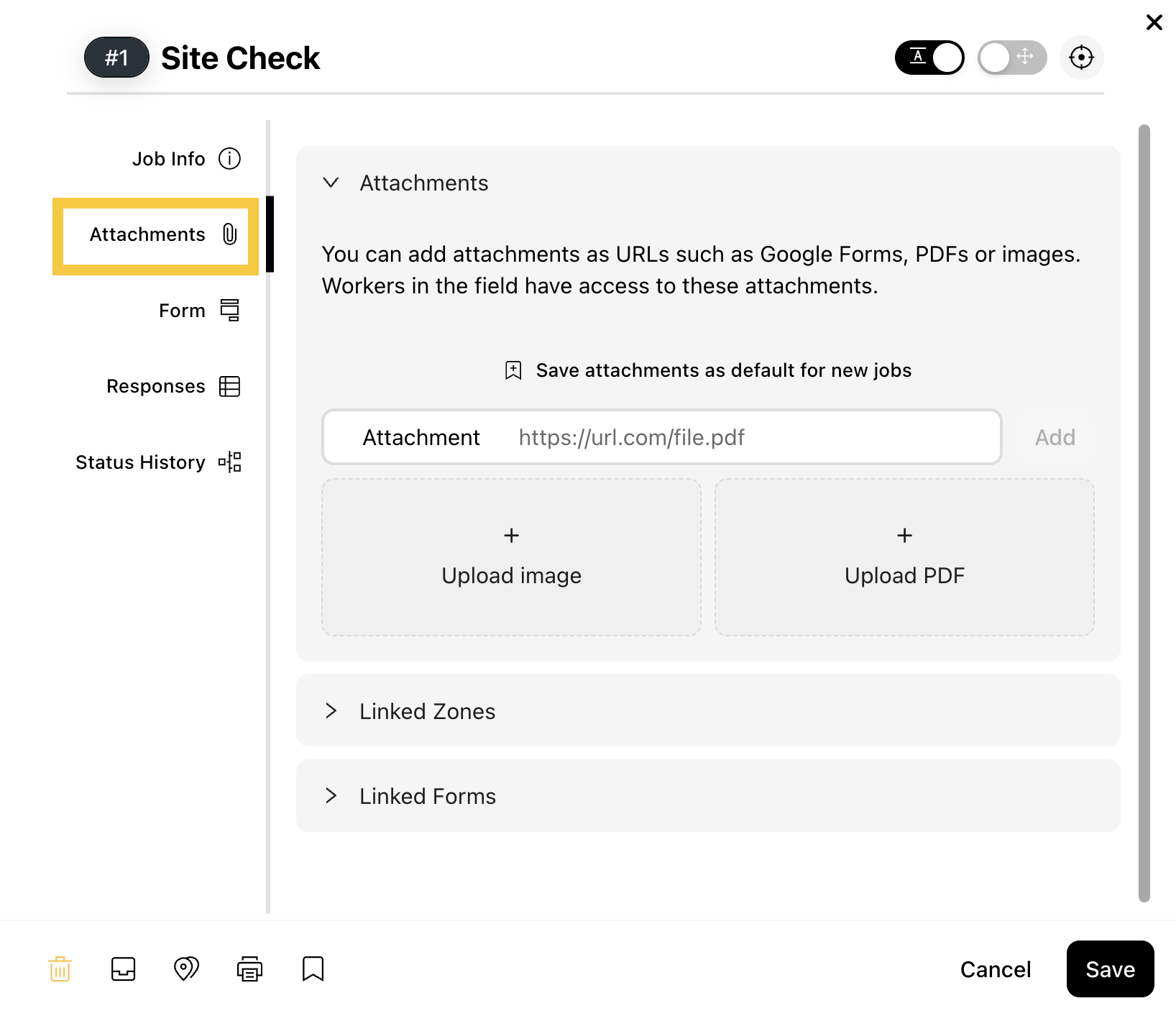Click the bookmark icon in footer
1176x1011 pixels.
pos(313,969)
